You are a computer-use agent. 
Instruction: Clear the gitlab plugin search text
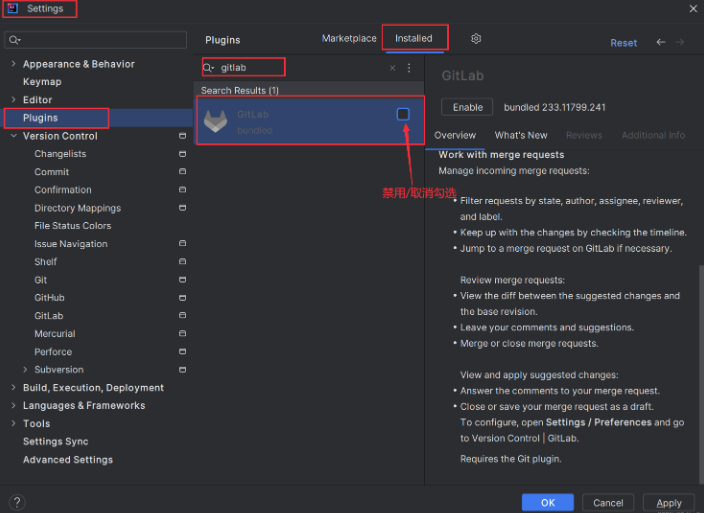coord(392,68)
